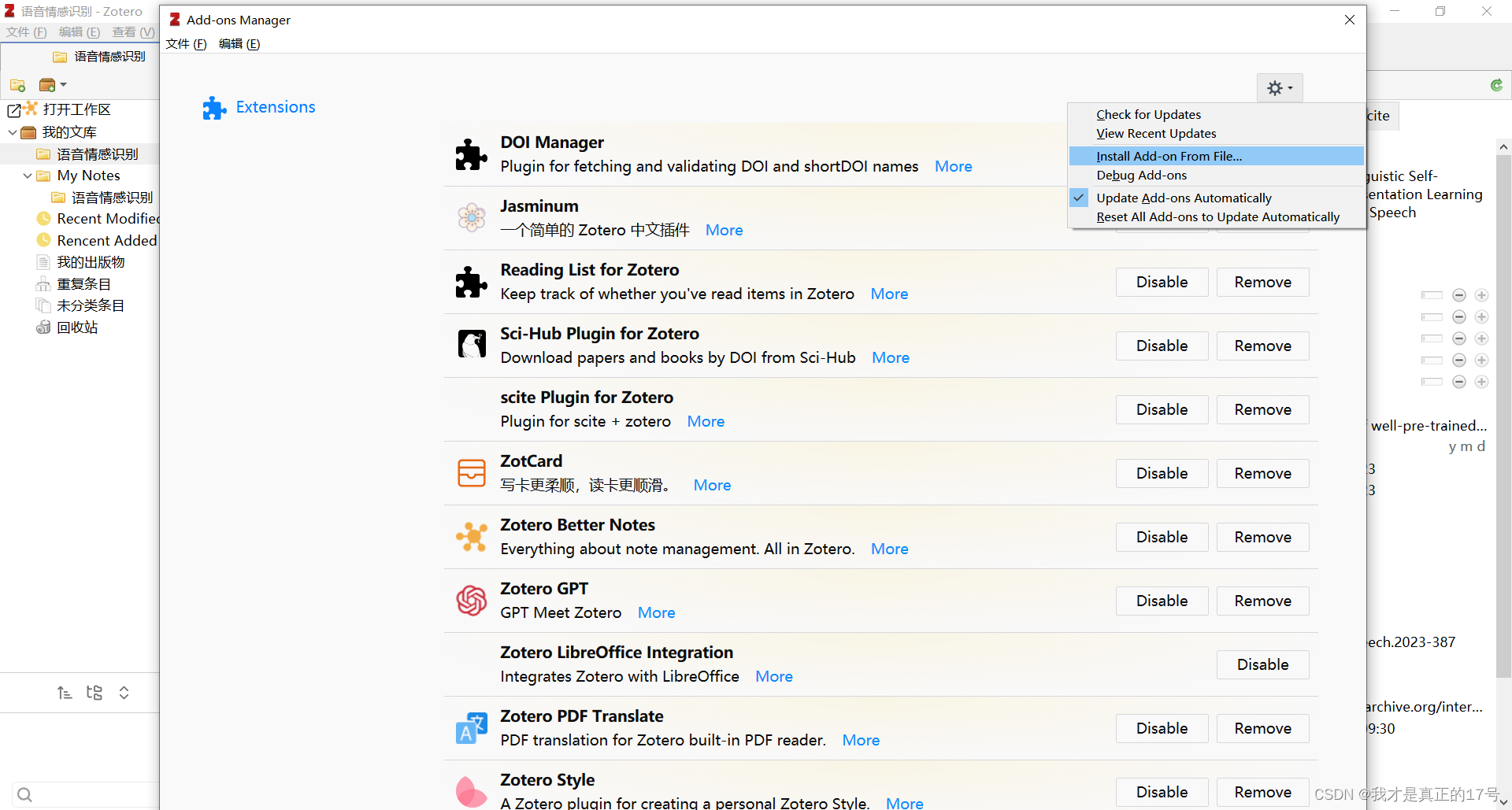1512x810 pixels.
Task: Select Recent Modified saved search
Action: [108, 219]
